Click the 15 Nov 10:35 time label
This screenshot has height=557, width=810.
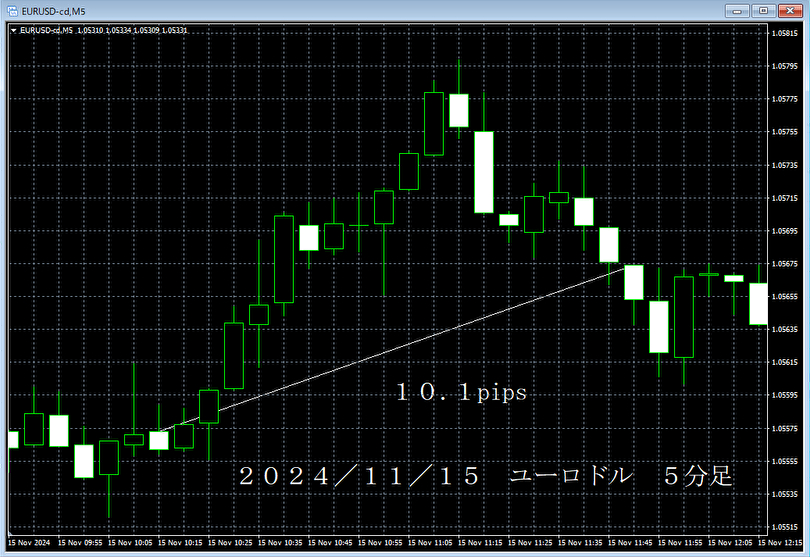[280, 543]
